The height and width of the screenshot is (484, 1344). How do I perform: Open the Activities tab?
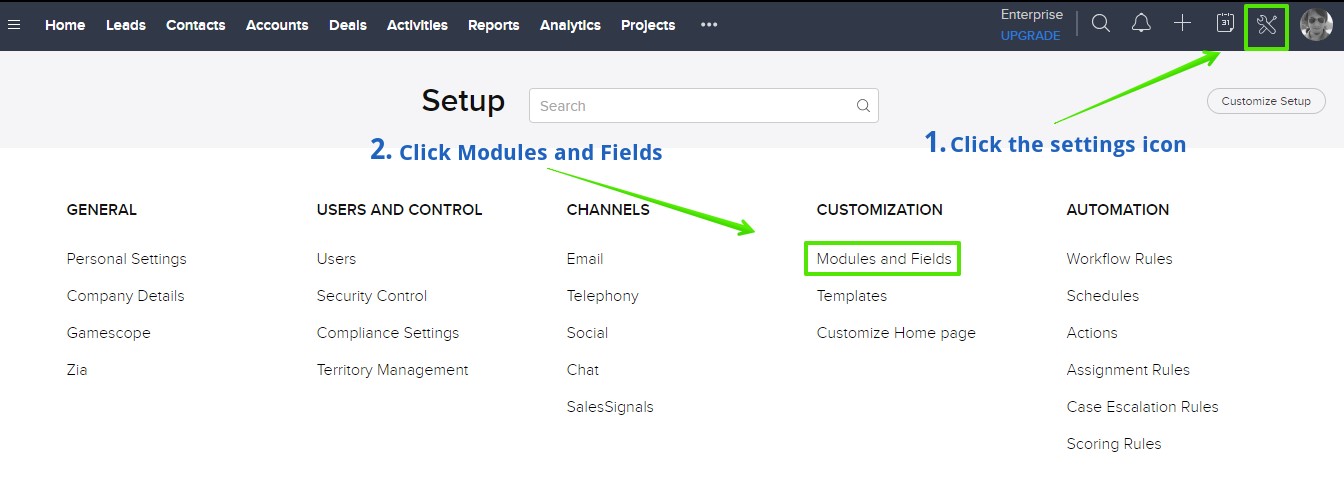(x=417, y=25)
